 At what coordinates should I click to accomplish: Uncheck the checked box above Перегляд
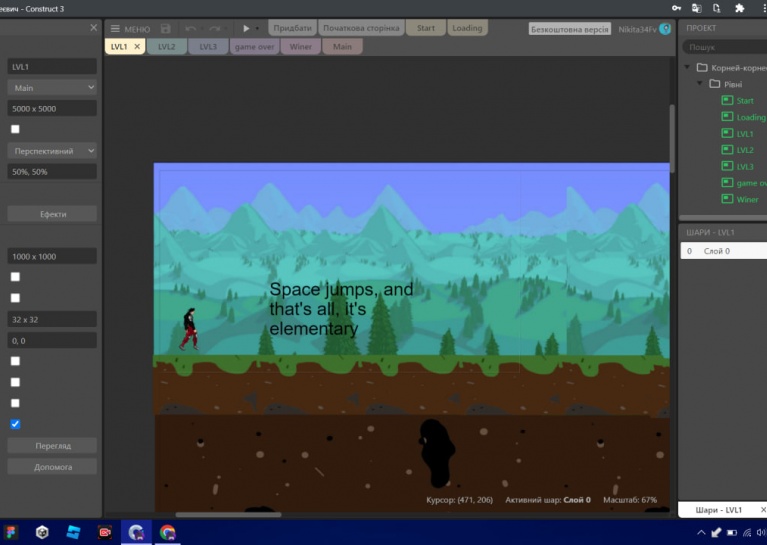point(15,424)
